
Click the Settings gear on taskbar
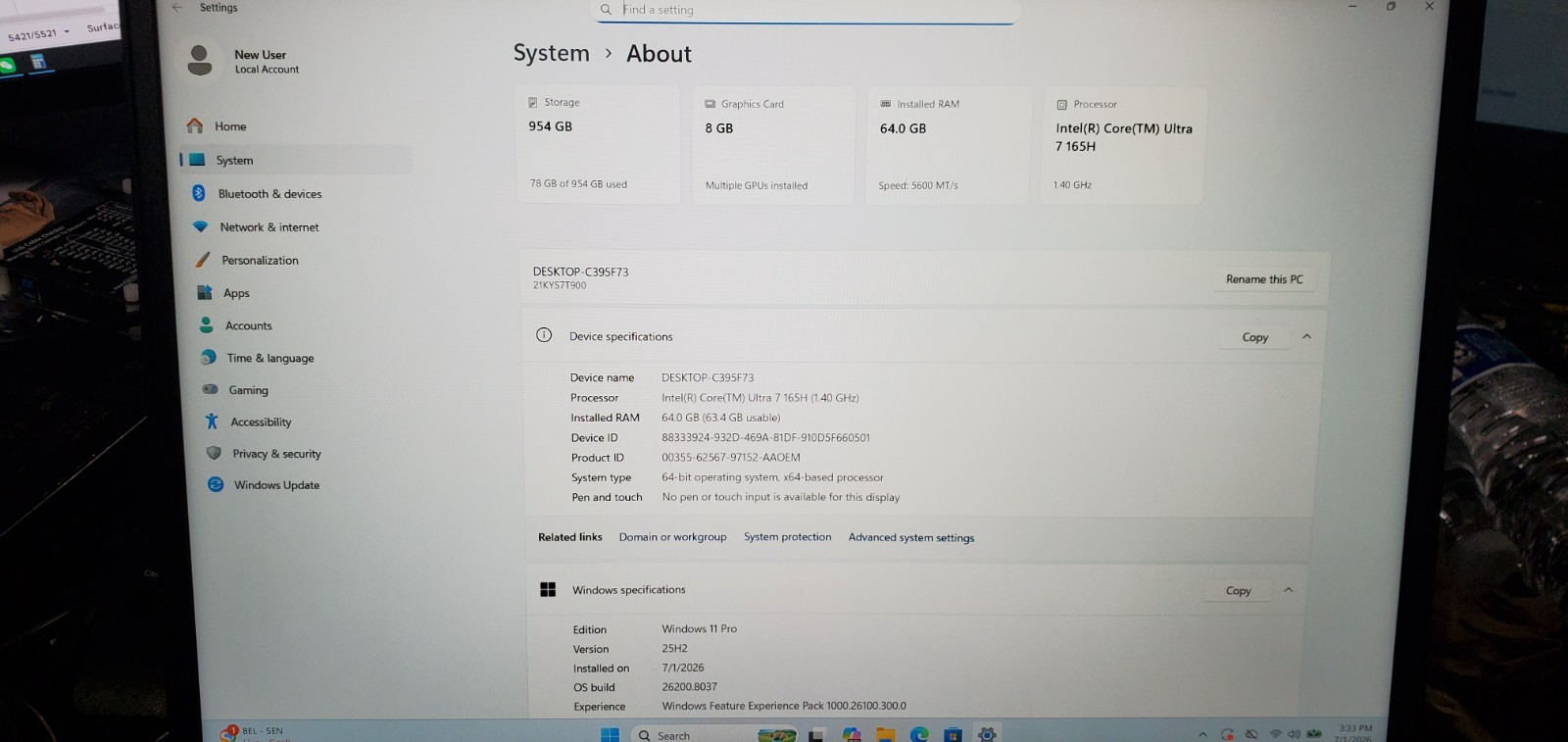pyautogui.click(x=987, y=734)
